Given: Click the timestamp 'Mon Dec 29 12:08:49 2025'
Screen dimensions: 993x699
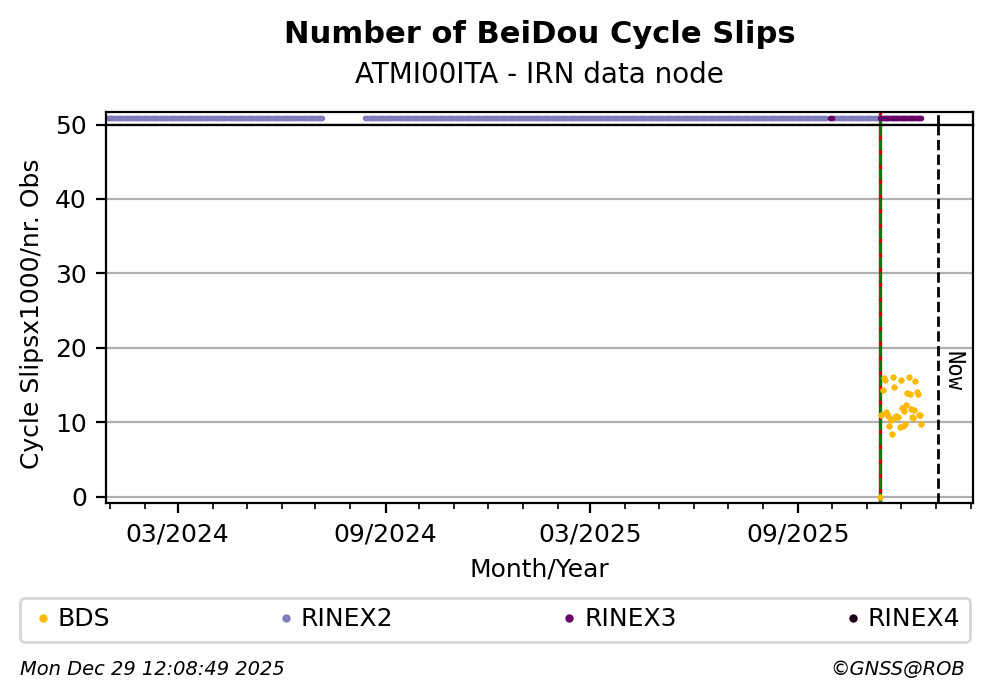Looking at the screenshot, I should pyautogui.click(x=152, y=669).
